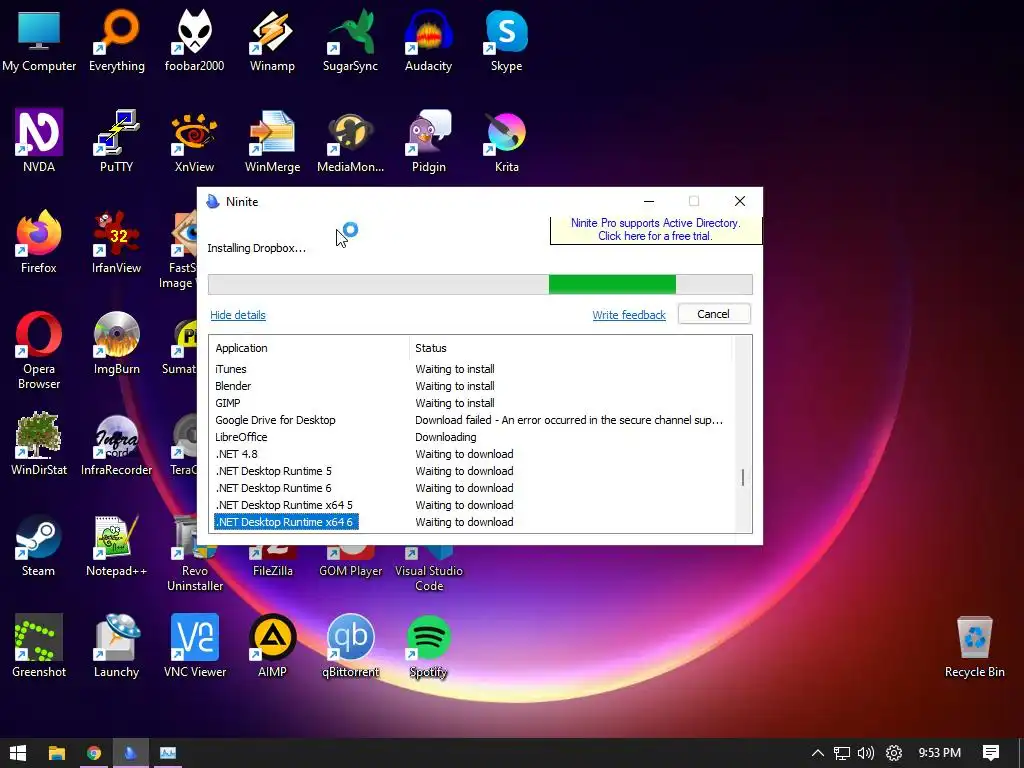Select the WinMerge desktop shortcut
This screenshot has width=1024, height=768.
(272, 141)
